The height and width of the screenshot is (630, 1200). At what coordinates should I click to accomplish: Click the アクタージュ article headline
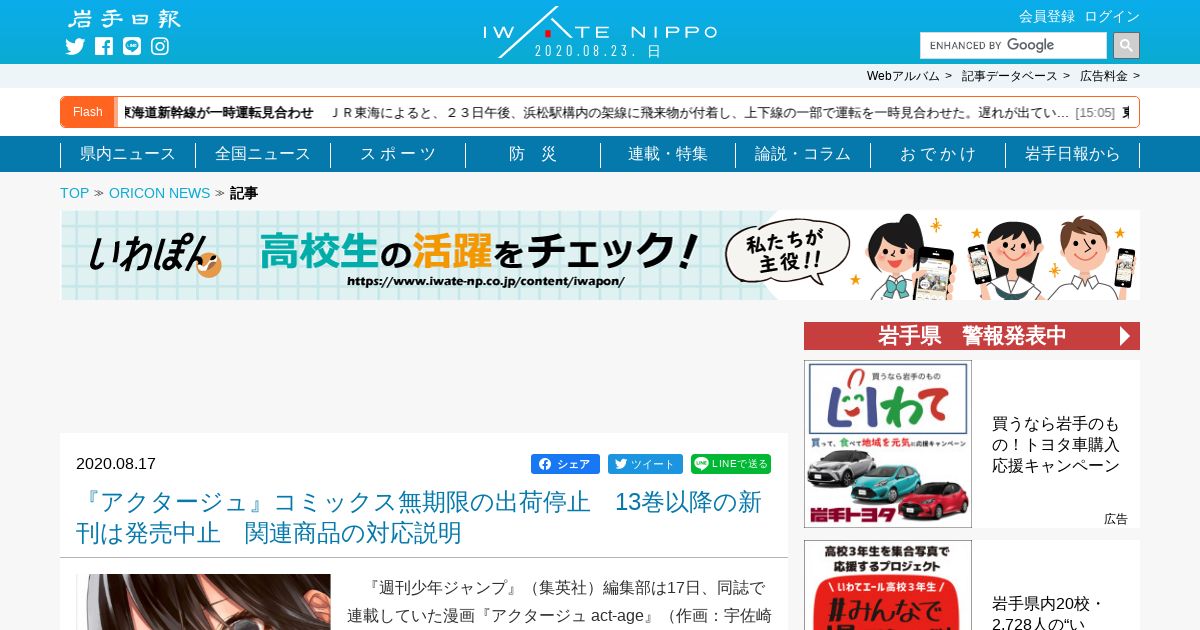[x=419, y=517]
